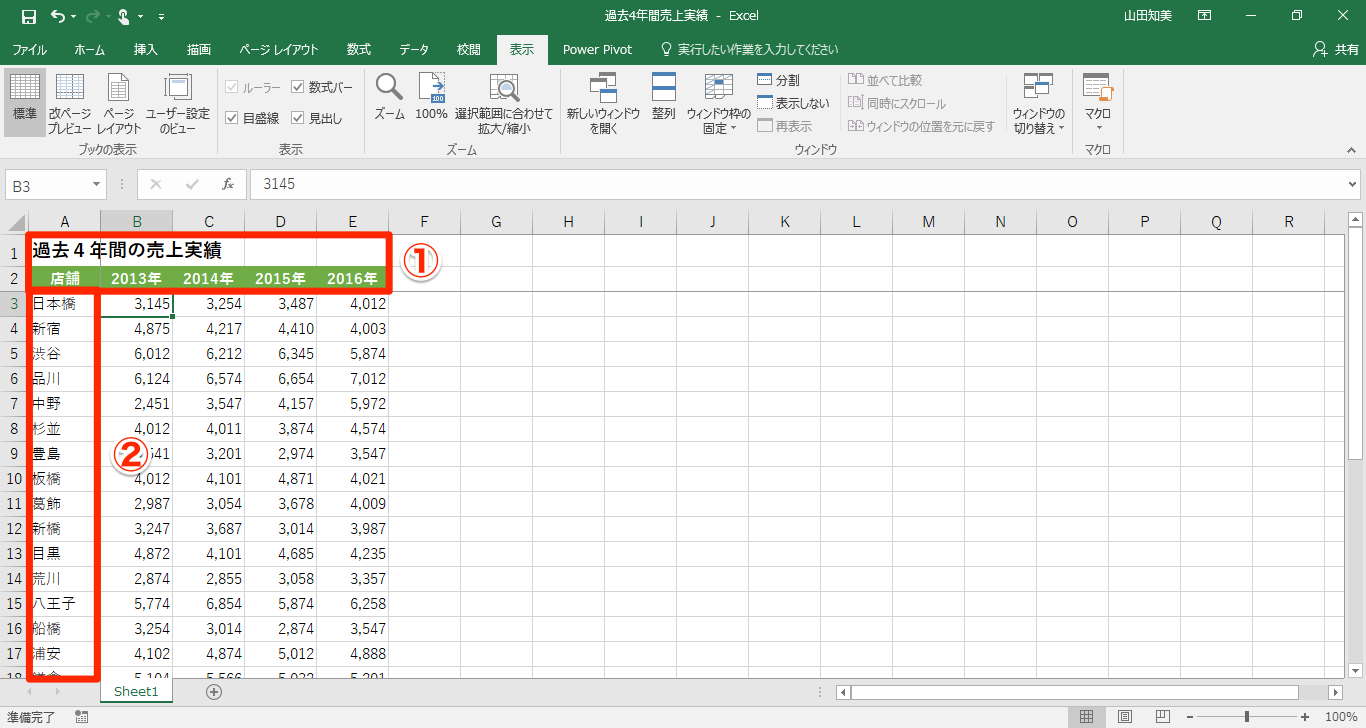Image resolution: width=1366 pixels, height=728 pixels.
Task: Click Split (分割) window button
Action: coord(779,80)
